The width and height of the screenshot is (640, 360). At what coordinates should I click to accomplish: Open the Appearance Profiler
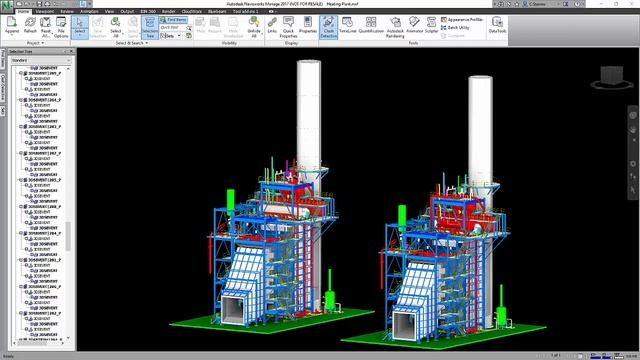(462, 19)
